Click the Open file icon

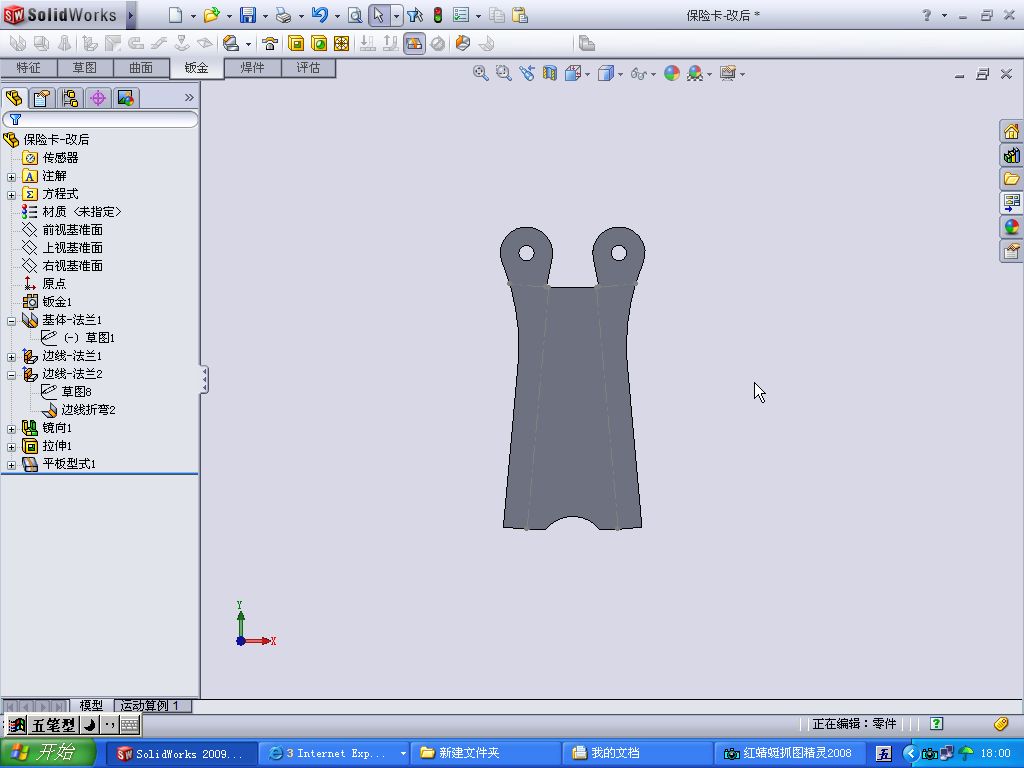[211, 15]
